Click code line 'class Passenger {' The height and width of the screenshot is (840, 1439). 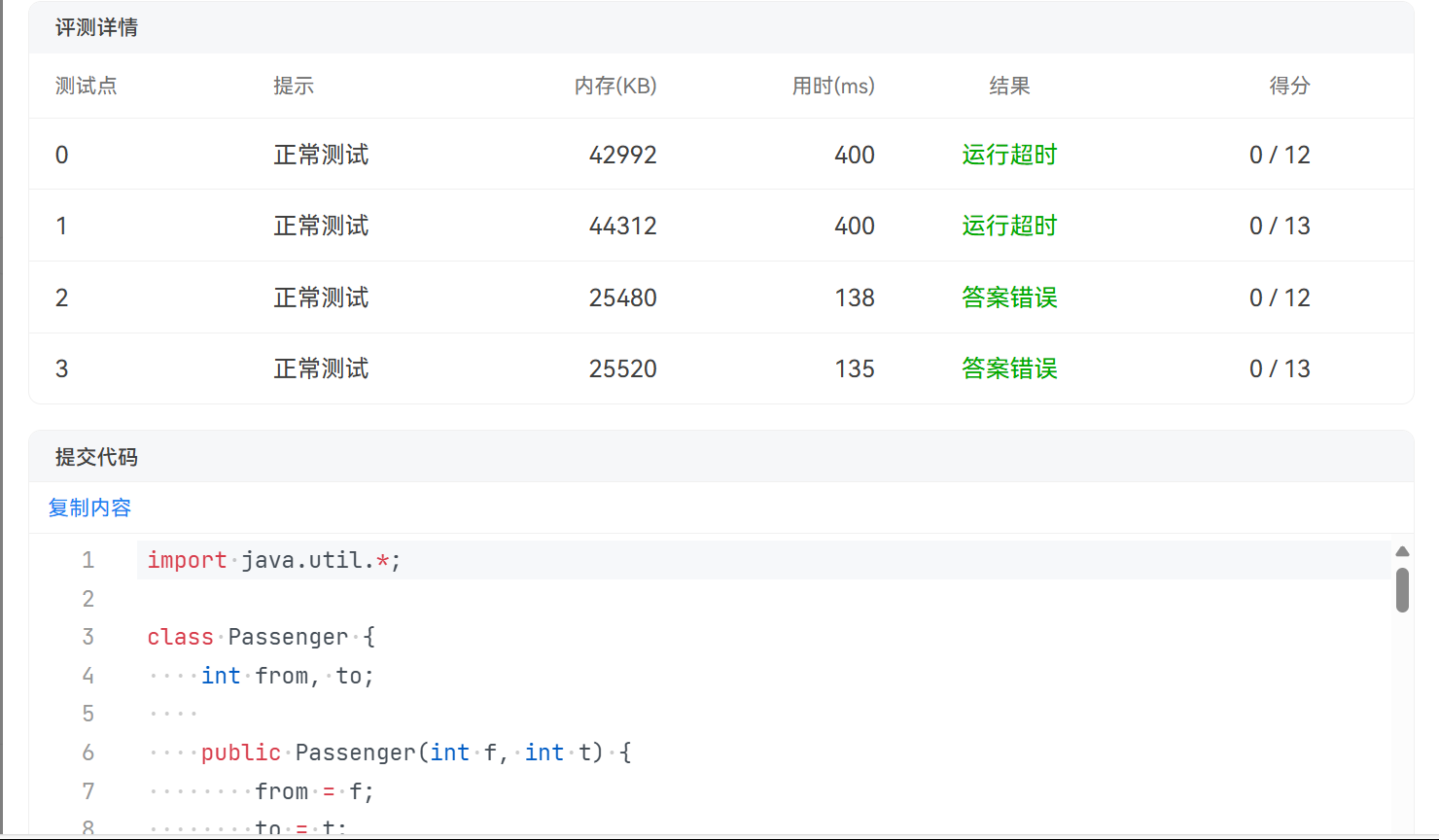(261, 637)
